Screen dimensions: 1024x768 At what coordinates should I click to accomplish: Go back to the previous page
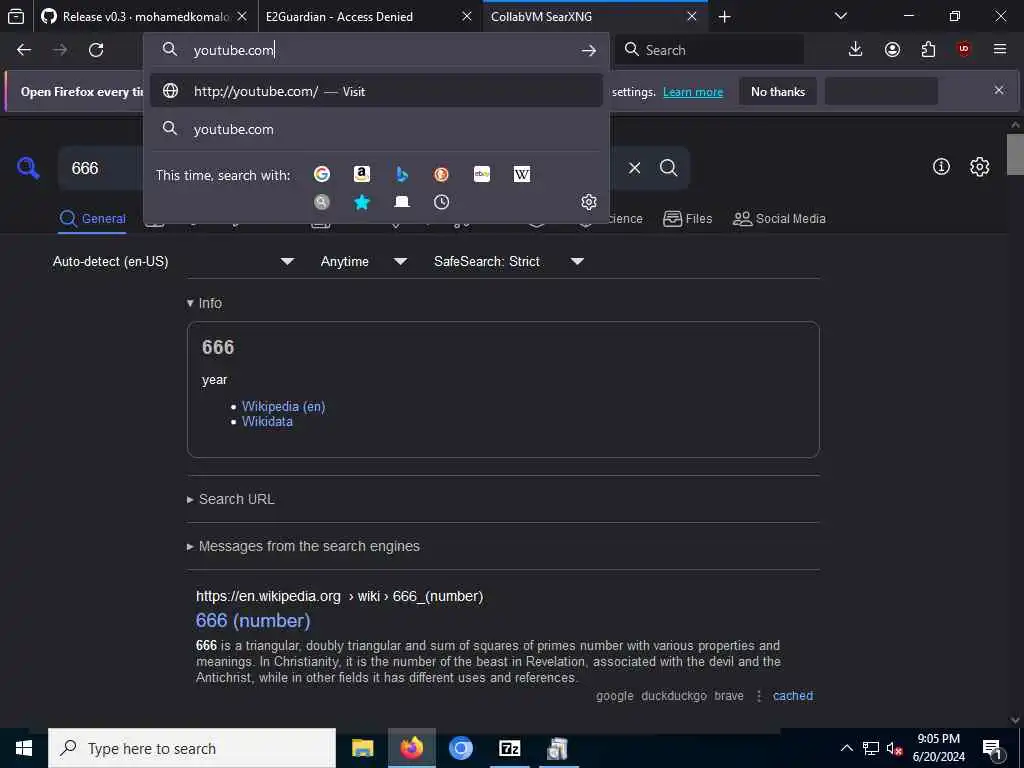click(x=24, y=50)
